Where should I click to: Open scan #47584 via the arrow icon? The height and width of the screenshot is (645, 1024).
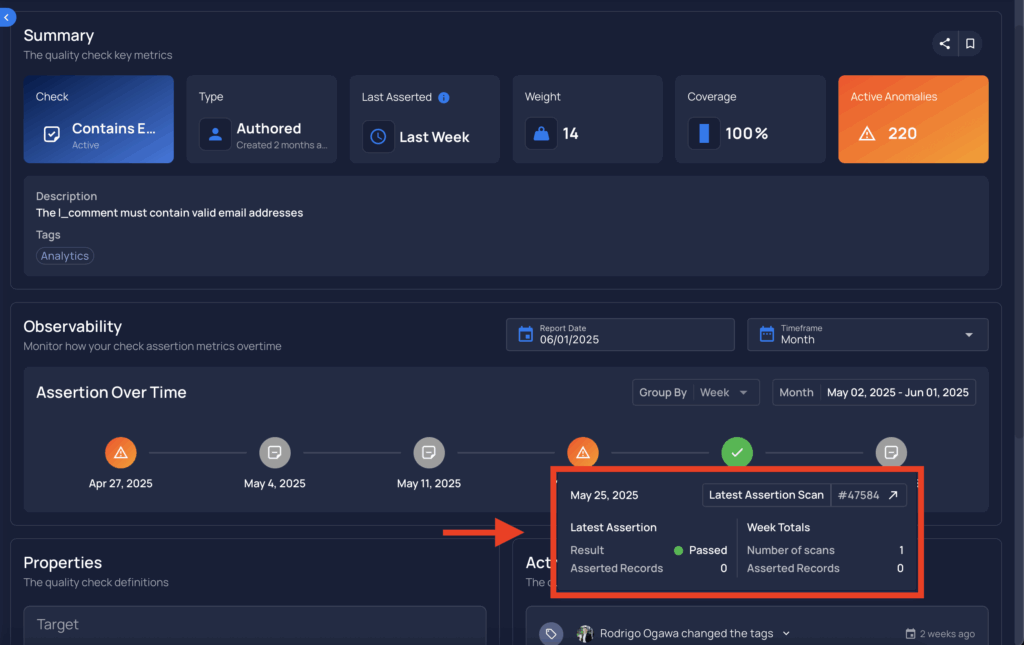tap(893, 495)
